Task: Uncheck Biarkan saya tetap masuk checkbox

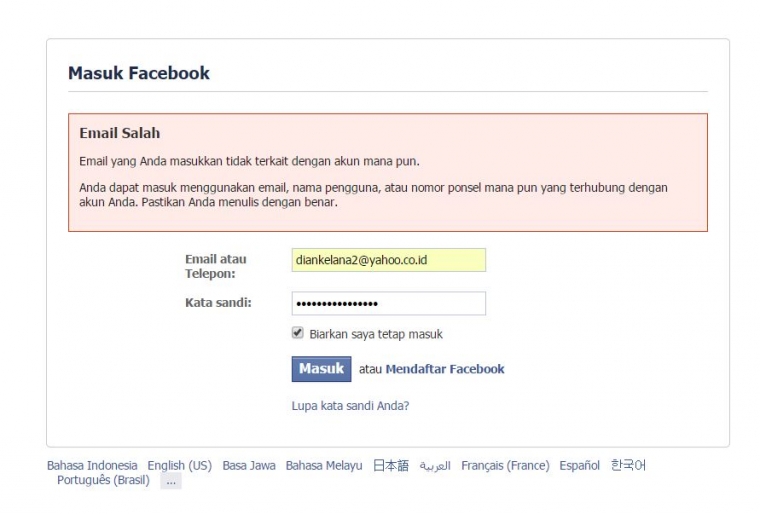Action: coord(298,333)
